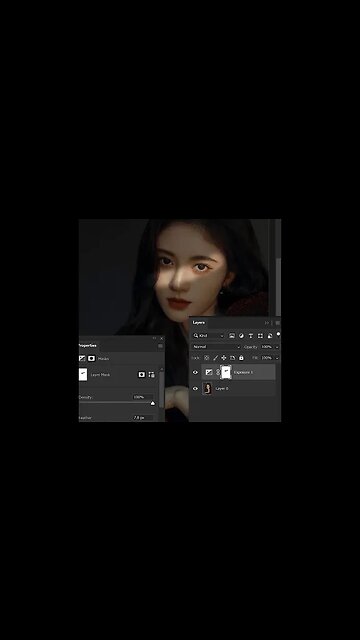Image resolution: width=360 pixels, height=640 pixels.
Task: Click Properties panel vertical scrollbar
Action: (162, 389)
